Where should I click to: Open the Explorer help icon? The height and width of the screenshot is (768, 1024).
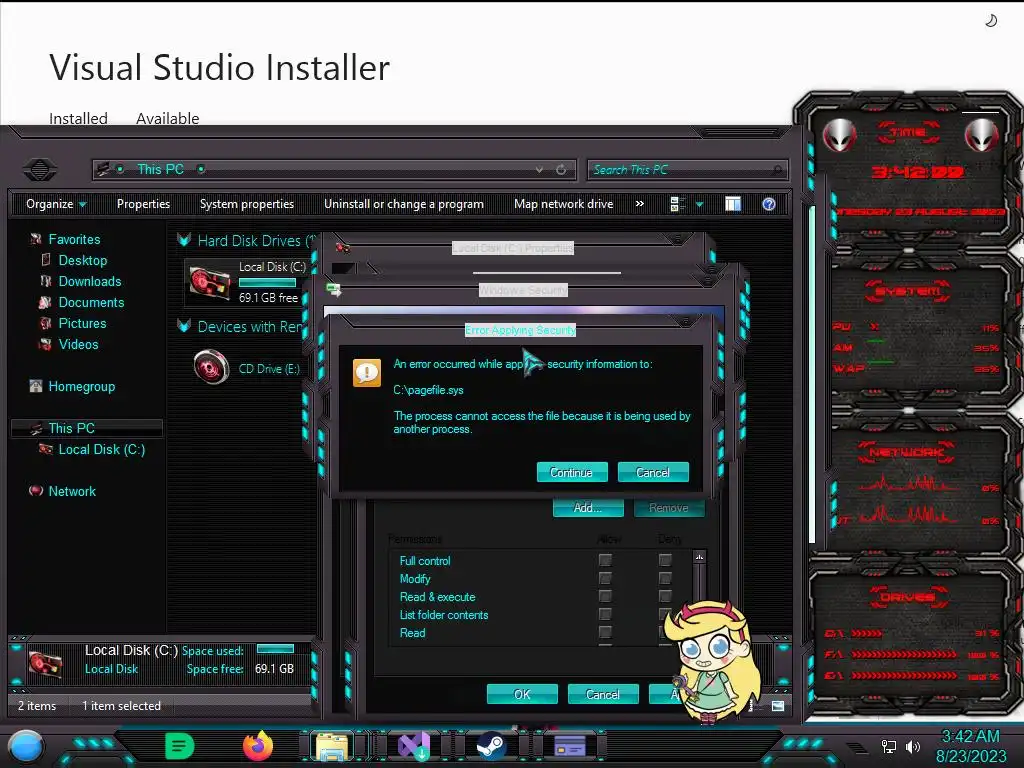point(769,204)
